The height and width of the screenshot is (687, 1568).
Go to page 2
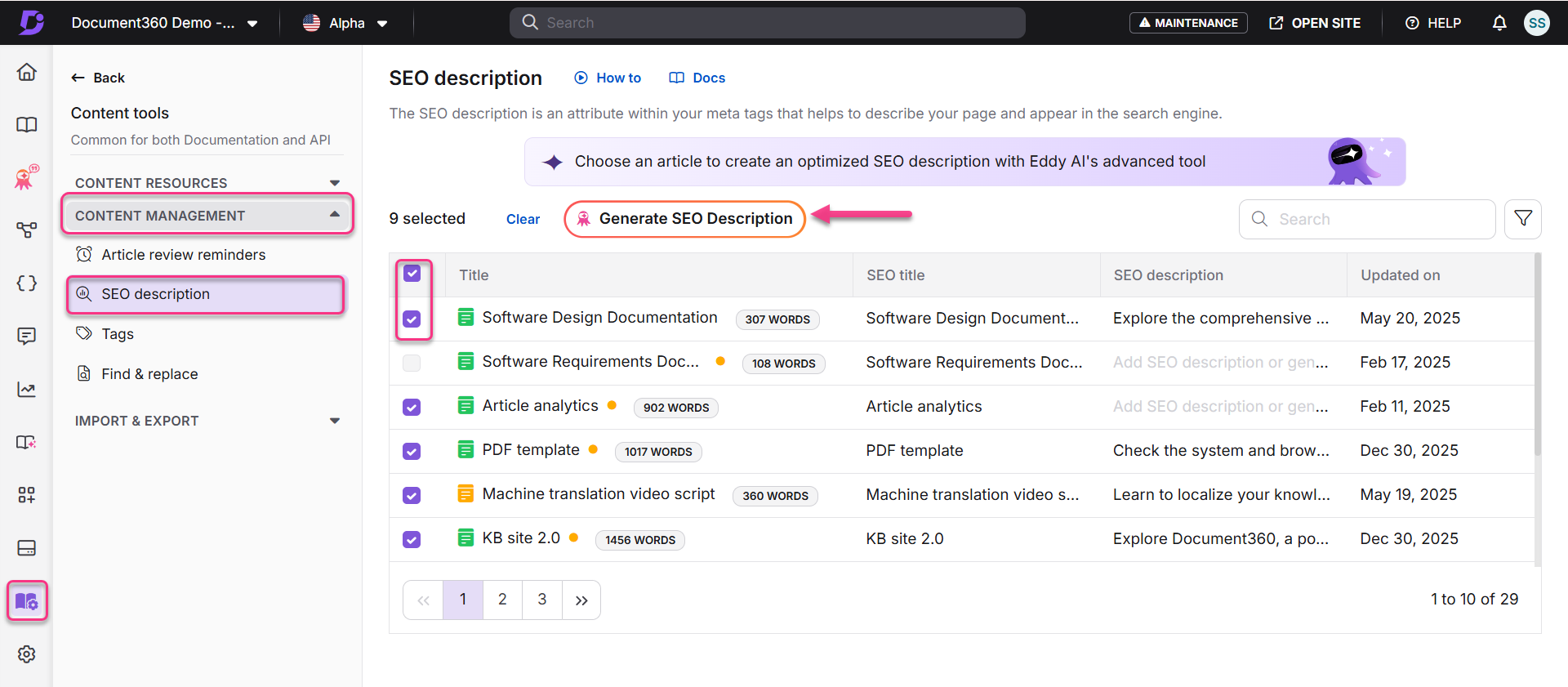coord(502,600)
